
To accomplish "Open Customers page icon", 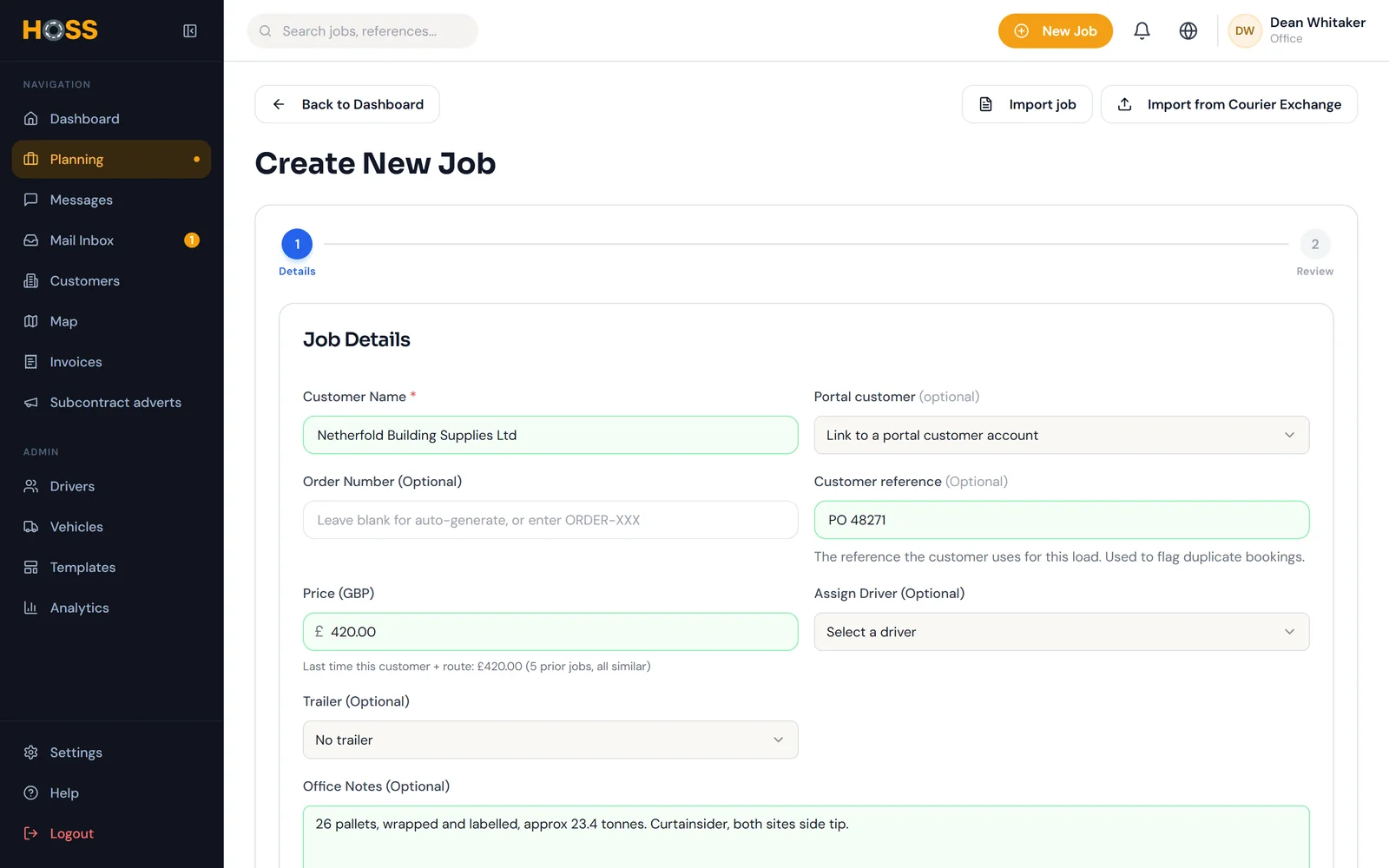I will point(31,281).
